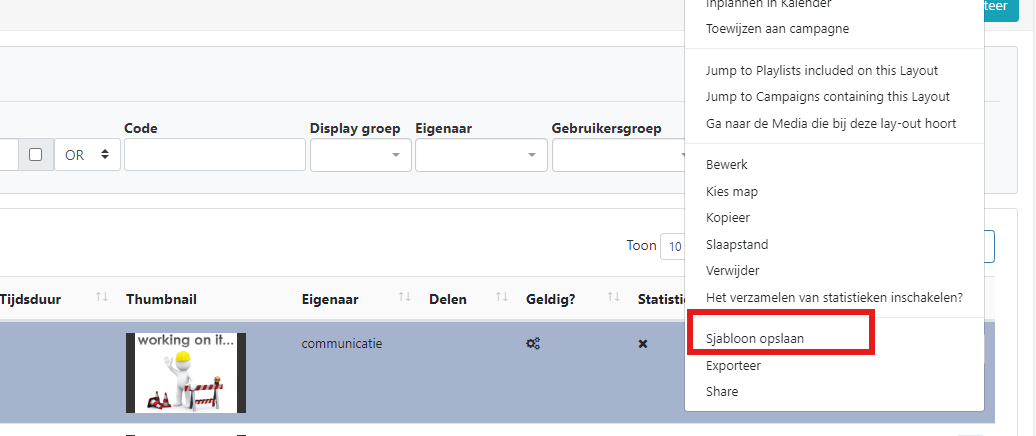The height and width of the screenshot is (436, 1036).
Task: Expand the Display groep dropdown
Action: tap(359, 155)
